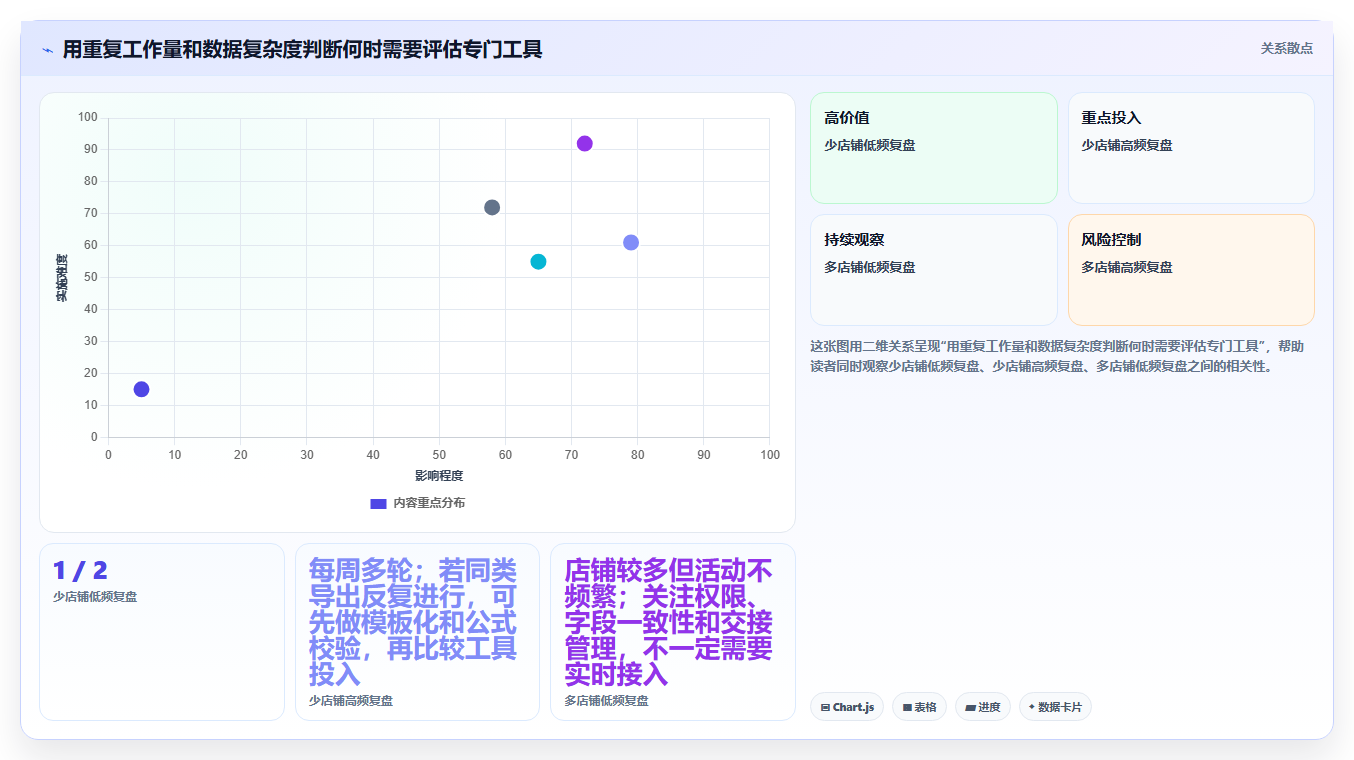Click the x-axis tick label 50
Image resolution: width=1354 pixels, height=760 pixels.
click(x=439, y=455)
